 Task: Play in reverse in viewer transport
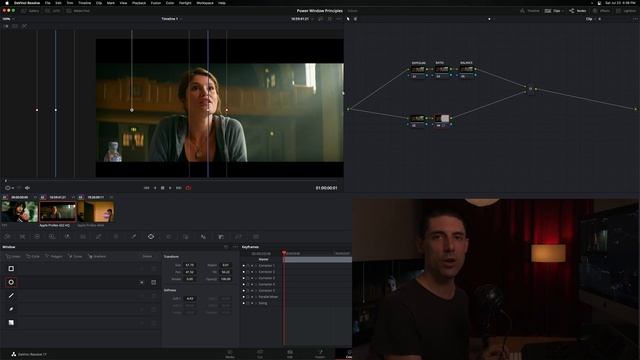point(155,188)
